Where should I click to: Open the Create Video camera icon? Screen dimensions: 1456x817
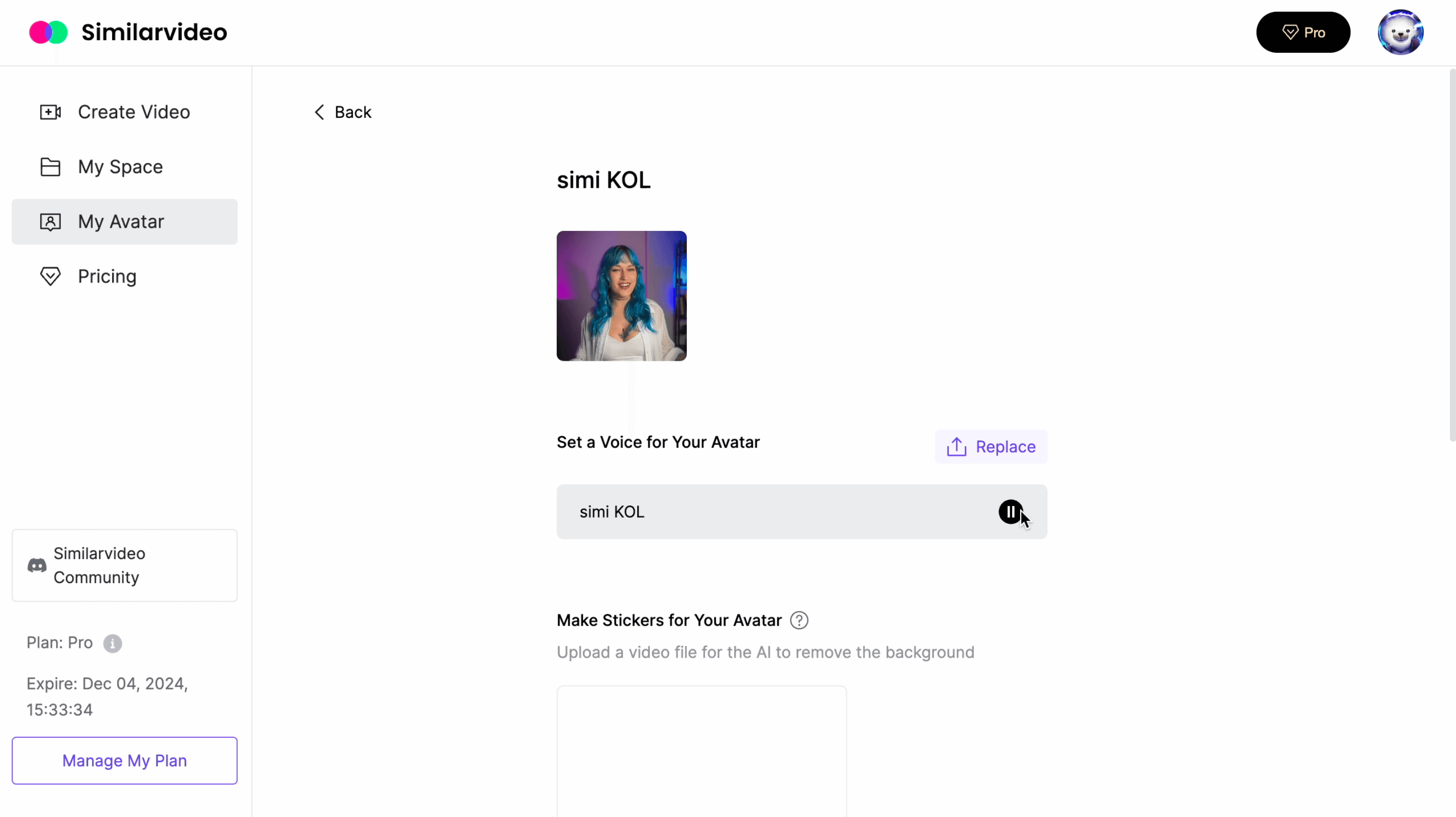pos(50,112)
